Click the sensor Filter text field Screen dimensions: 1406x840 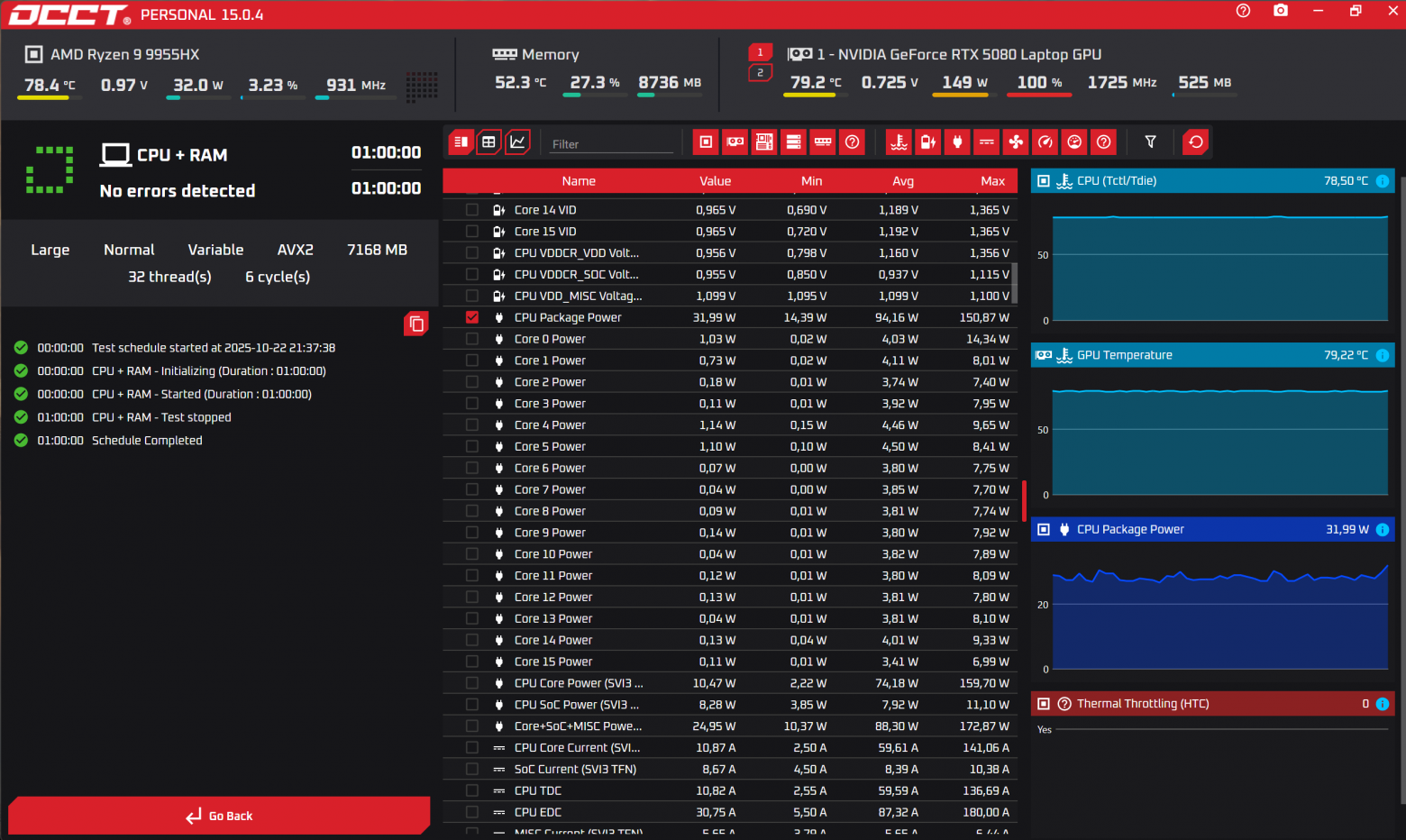point(611,144)
